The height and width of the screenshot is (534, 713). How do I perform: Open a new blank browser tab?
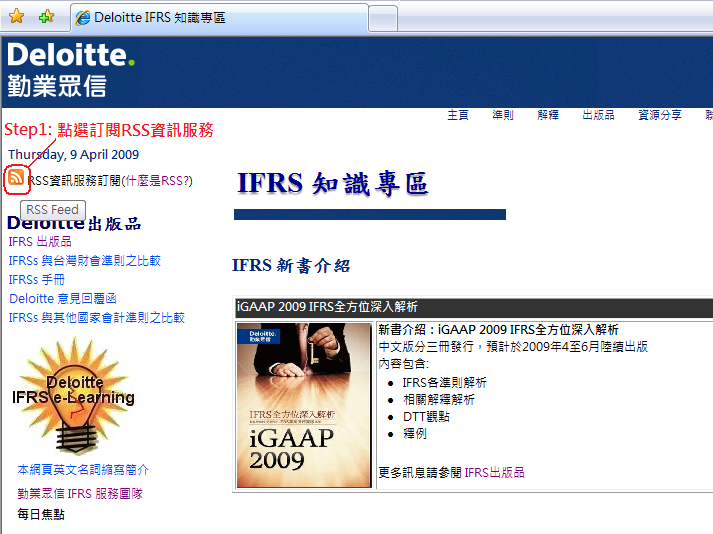pyautogui.click(x=382, y=18)
